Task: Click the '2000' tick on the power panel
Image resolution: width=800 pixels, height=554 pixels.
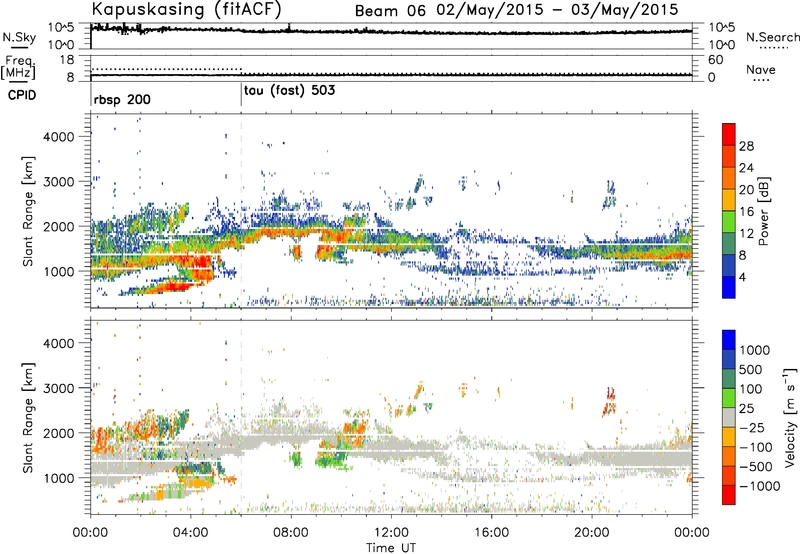Action: pyautogui.click(x=58, y=226)
